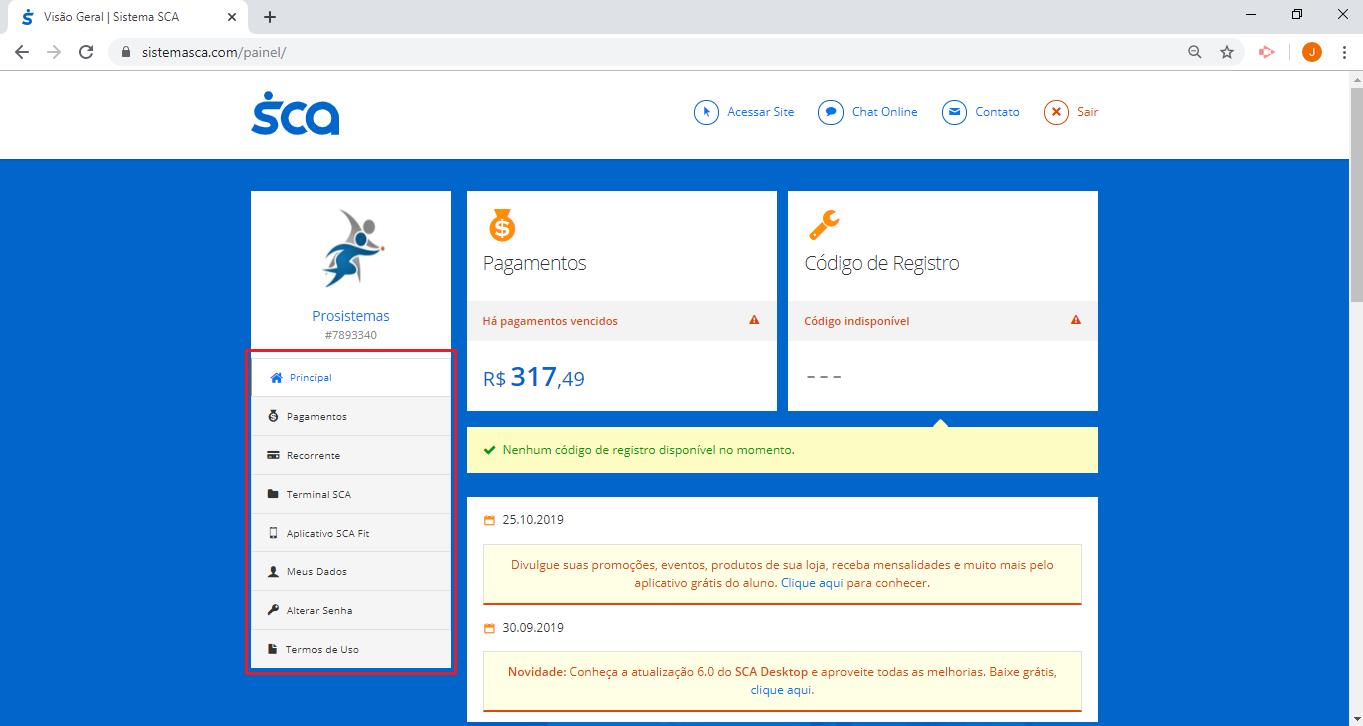Open the Meus Dados sidebar item
Screen dimensions: 1363x726
(351, 572)
